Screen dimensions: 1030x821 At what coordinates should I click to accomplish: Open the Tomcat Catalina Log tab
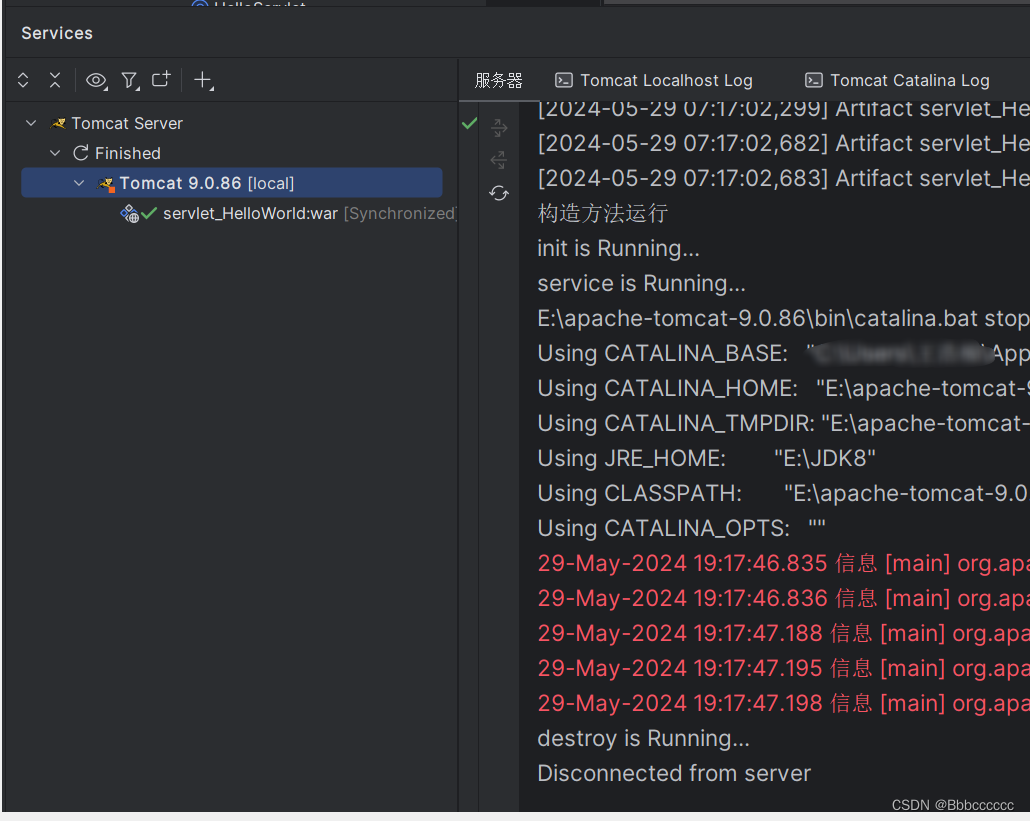tap(897, 80)
